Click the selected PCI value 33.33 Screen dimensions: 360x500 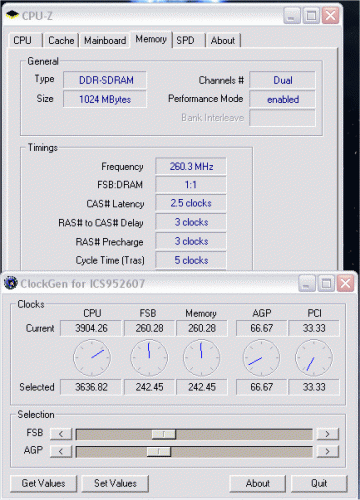coord(314,387)
